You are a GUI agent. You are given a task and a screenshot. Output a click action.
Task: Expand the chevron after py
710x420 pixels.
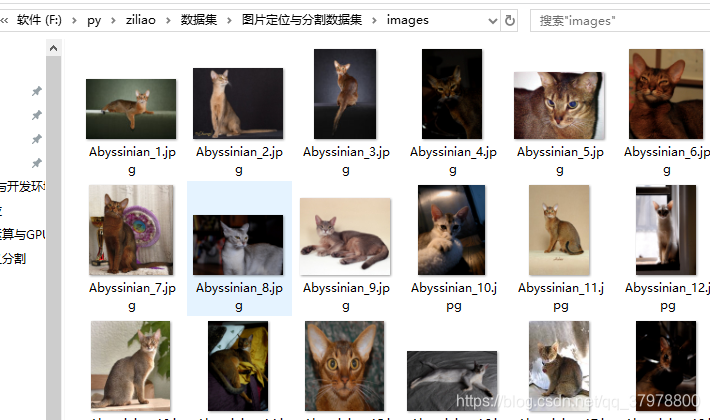113,20
